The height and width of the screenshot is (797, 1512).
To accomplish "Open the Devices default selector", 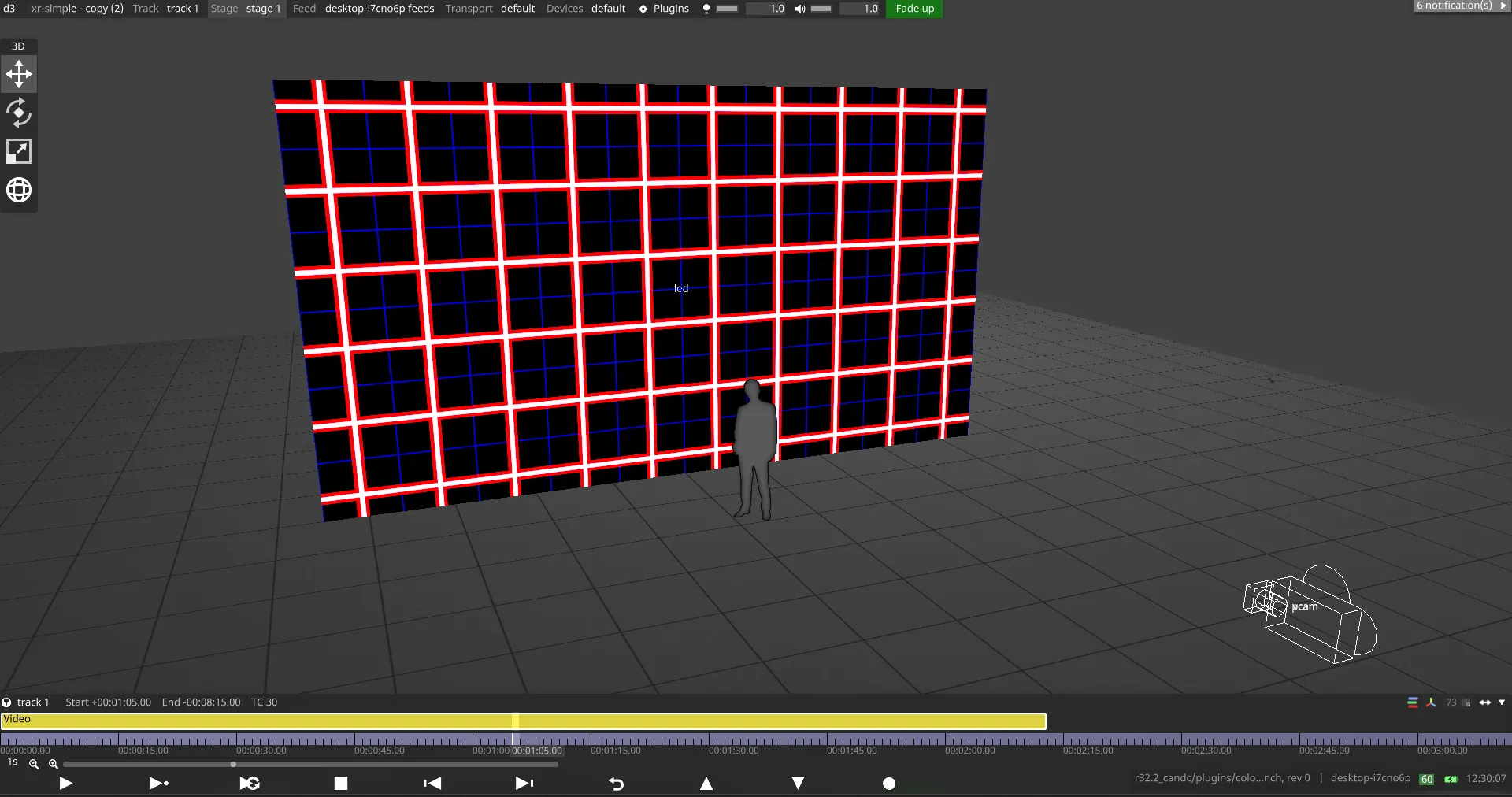I will coord(608,9).
